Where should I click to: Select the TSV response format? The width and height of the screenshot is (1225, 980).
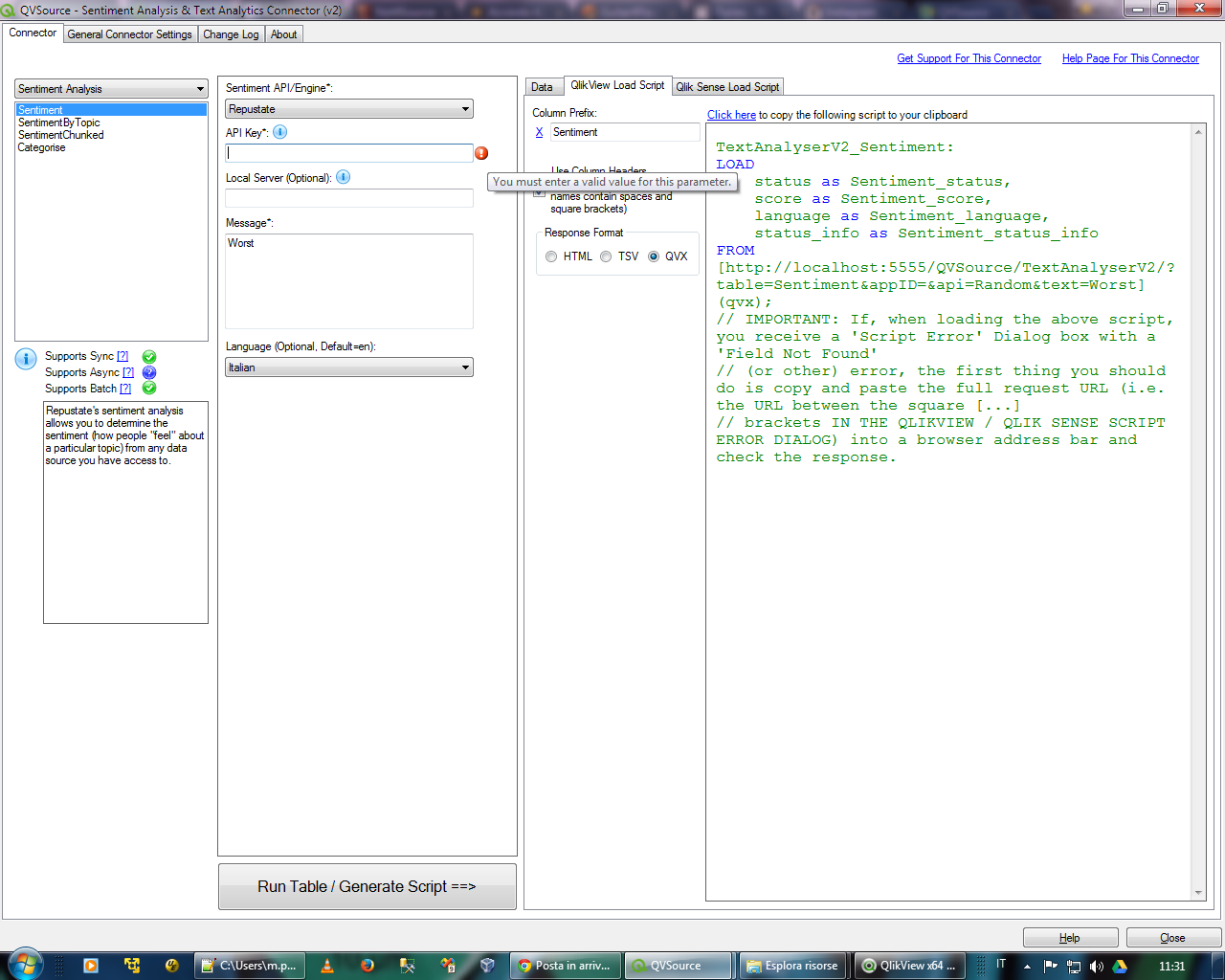tap(606, 256)
